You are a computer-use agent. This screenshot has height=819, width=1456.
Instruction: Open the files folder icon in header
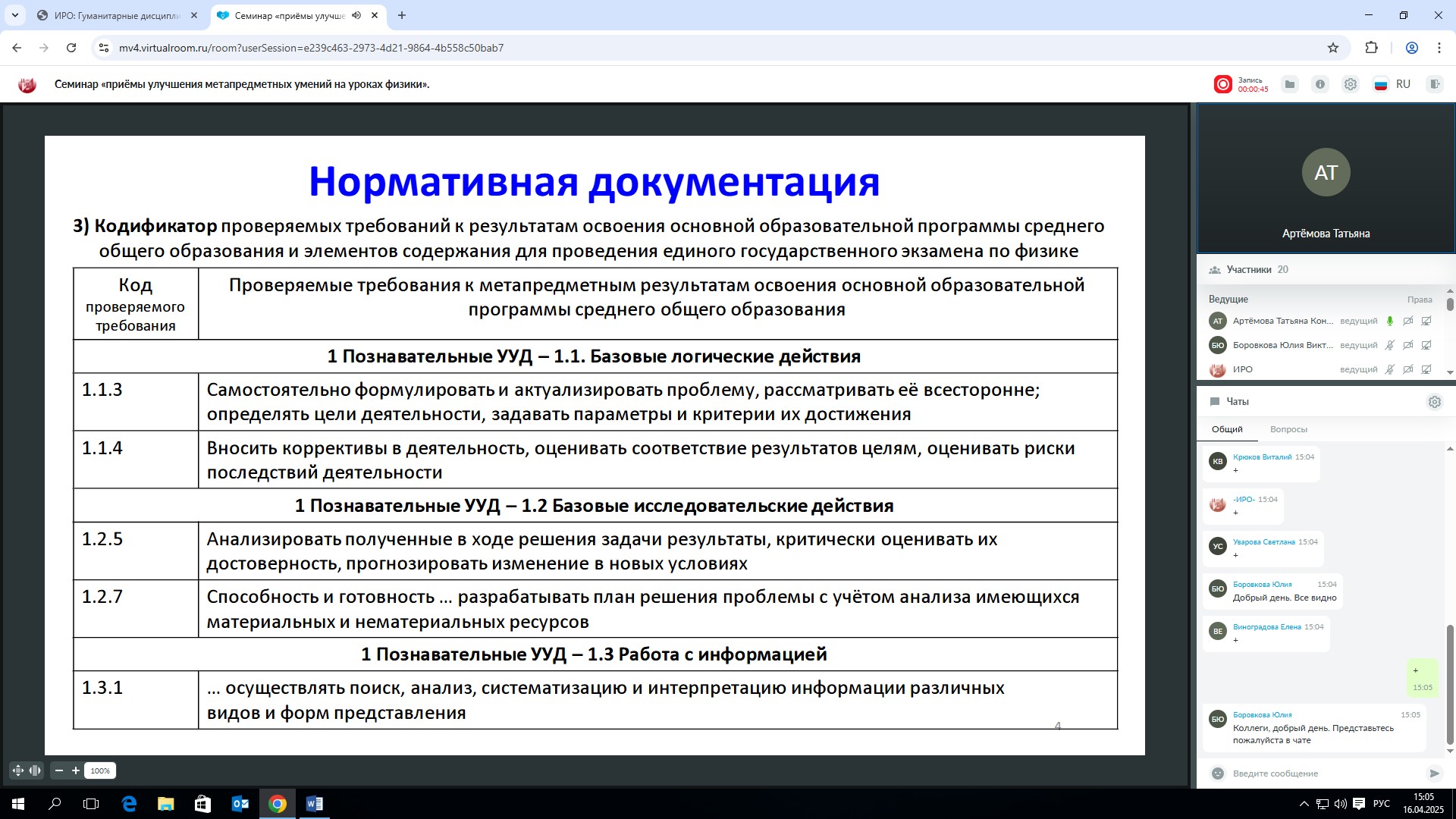[1290, 84]
